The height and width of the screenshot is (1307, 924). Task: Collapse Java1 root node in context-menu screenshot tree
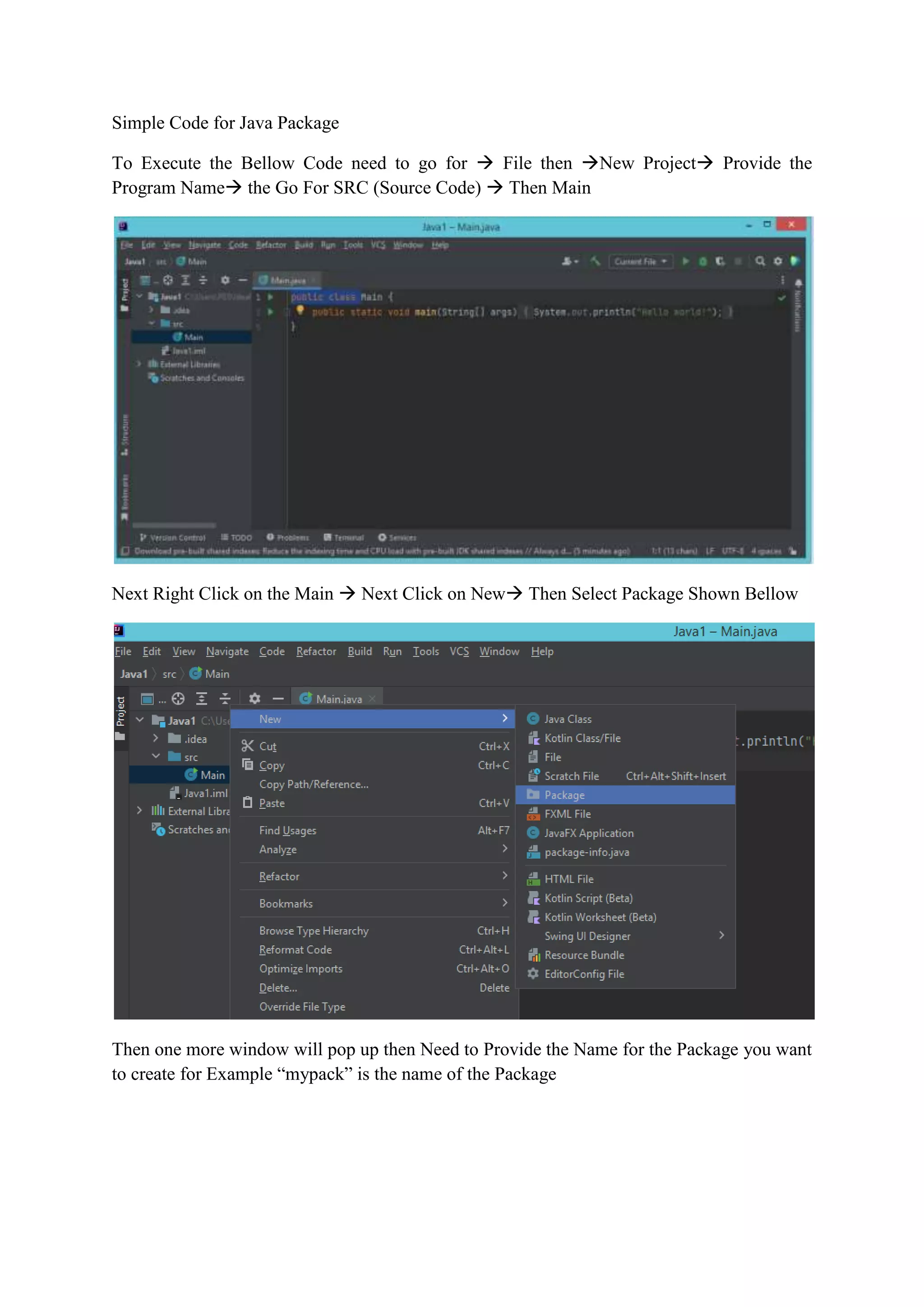(139, 720)
